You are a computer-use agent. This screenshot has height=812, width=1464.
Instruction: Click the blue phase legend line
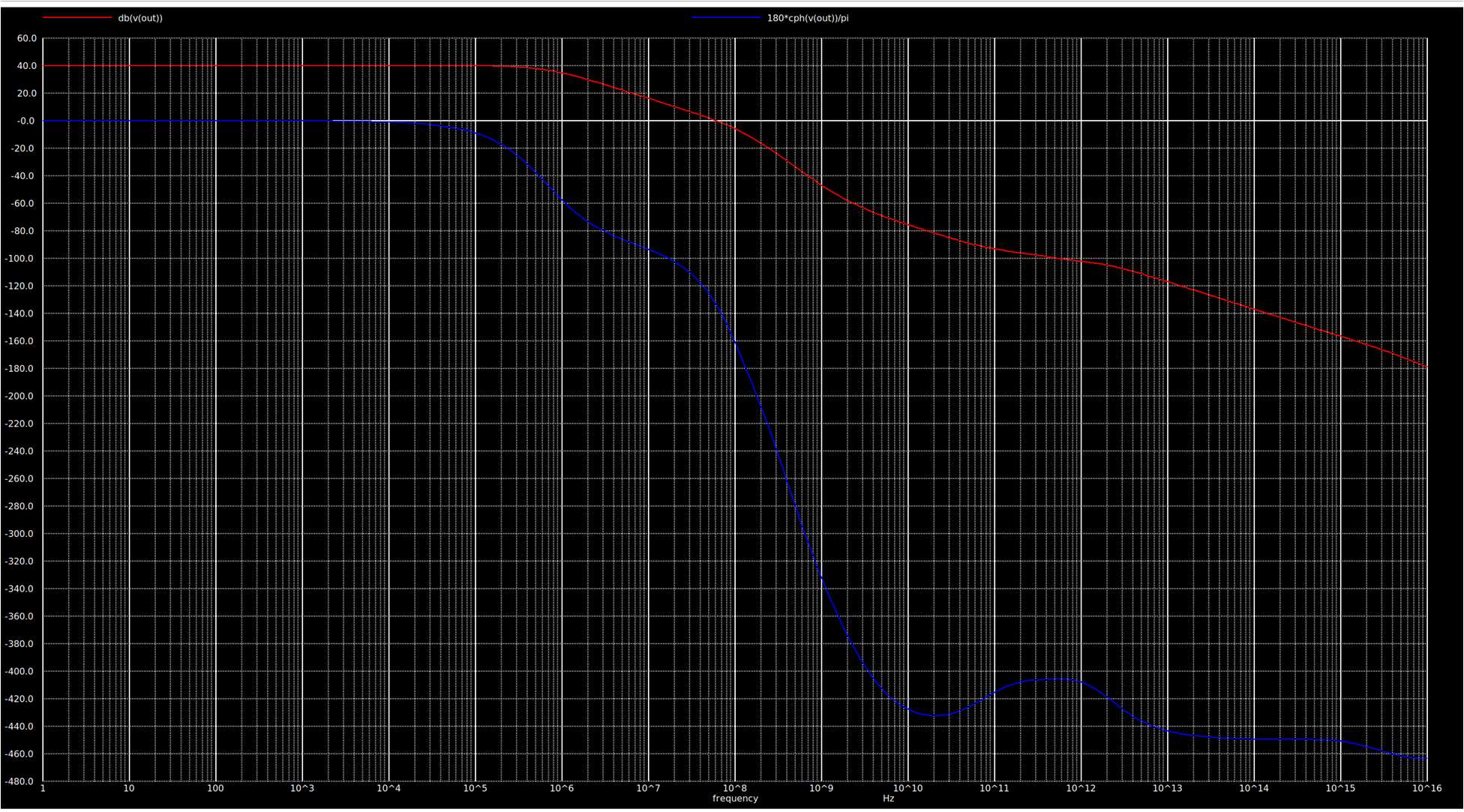point(725,18)
